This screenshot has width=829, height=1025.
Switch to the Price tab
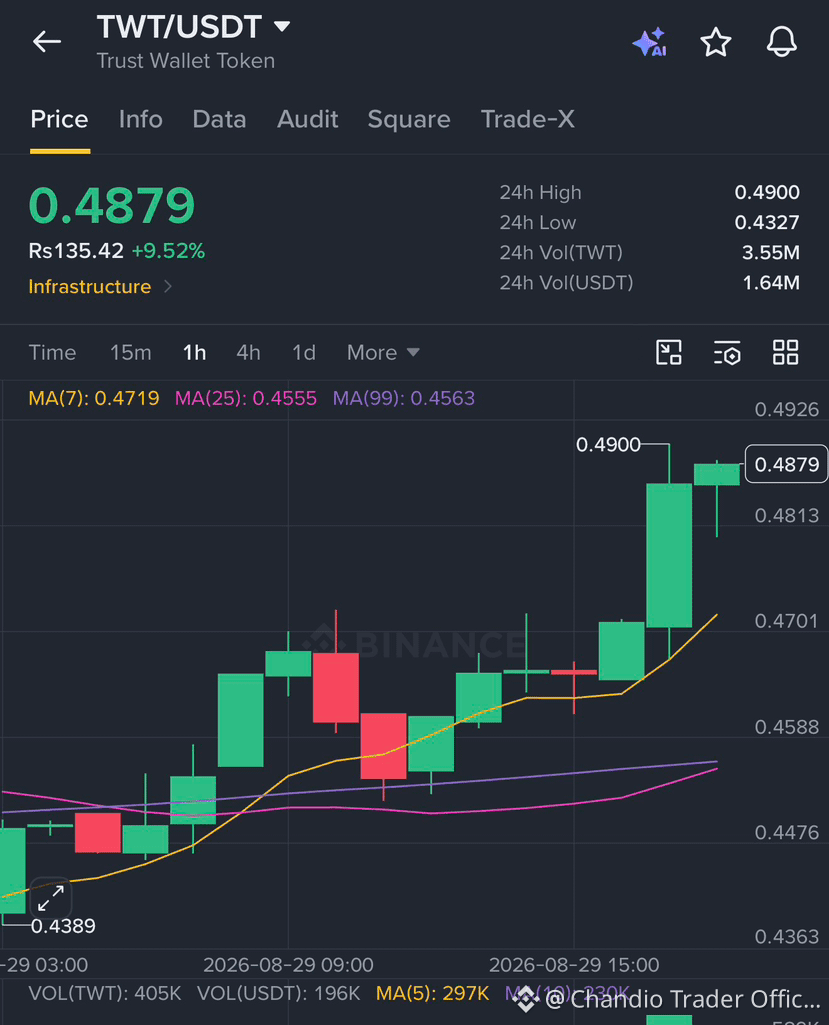pyautogui.click(x=59, y=120)
